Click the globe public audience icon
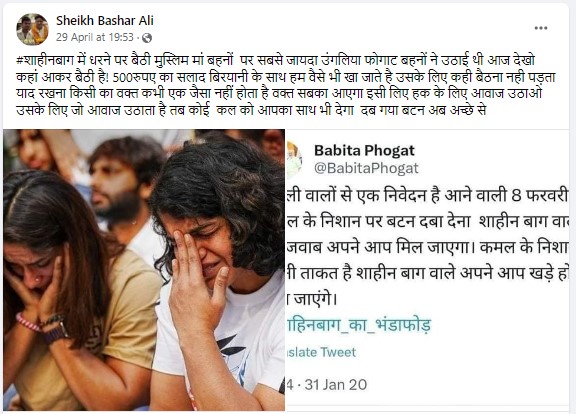The height and width of the screenshot is (414, 576). coord(147,37)
